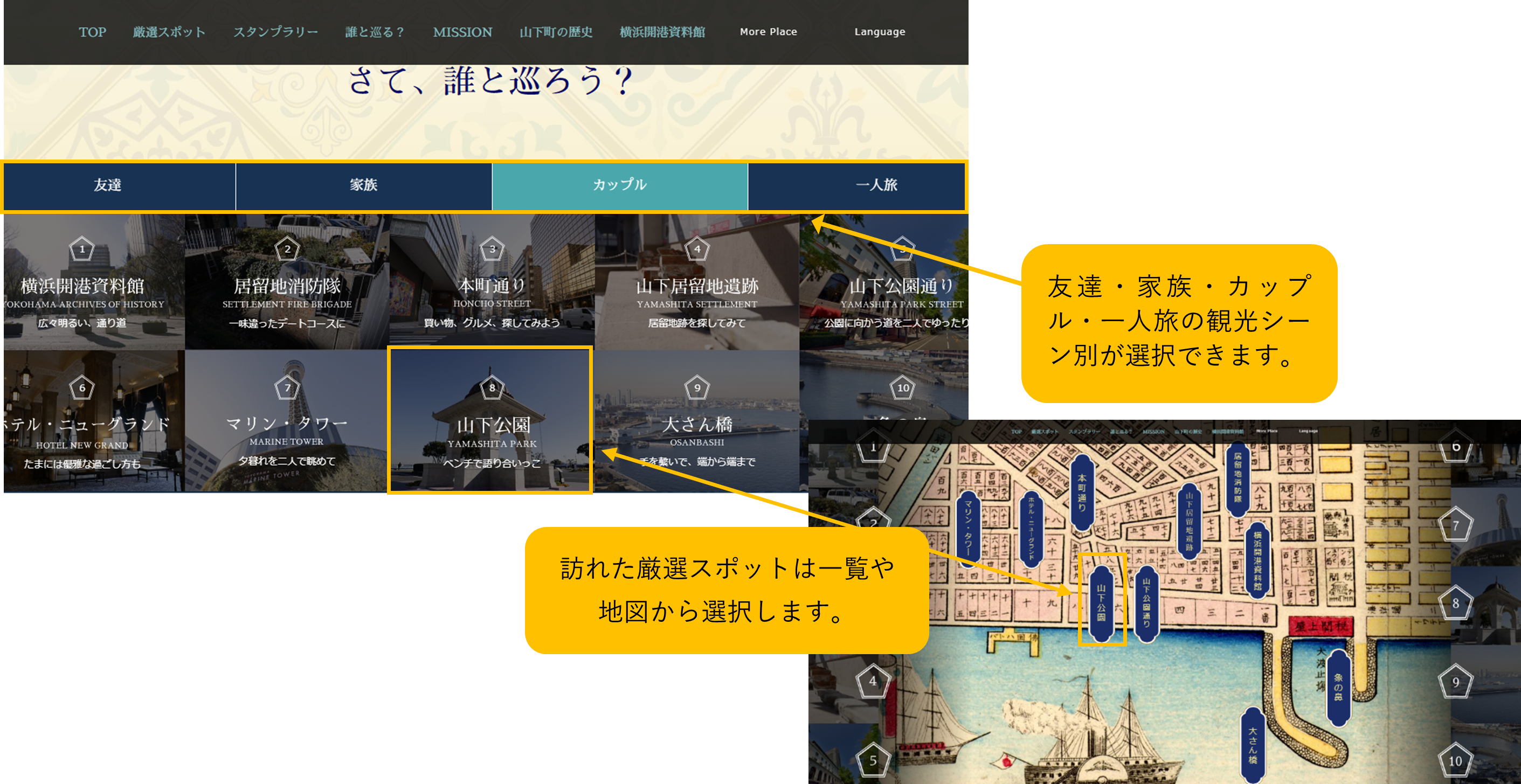This screenshot has width=1521, height=784.
Task: Click pentagon number 4 icon on 山下居留地遺跡 tile
Action: point(697,249)
